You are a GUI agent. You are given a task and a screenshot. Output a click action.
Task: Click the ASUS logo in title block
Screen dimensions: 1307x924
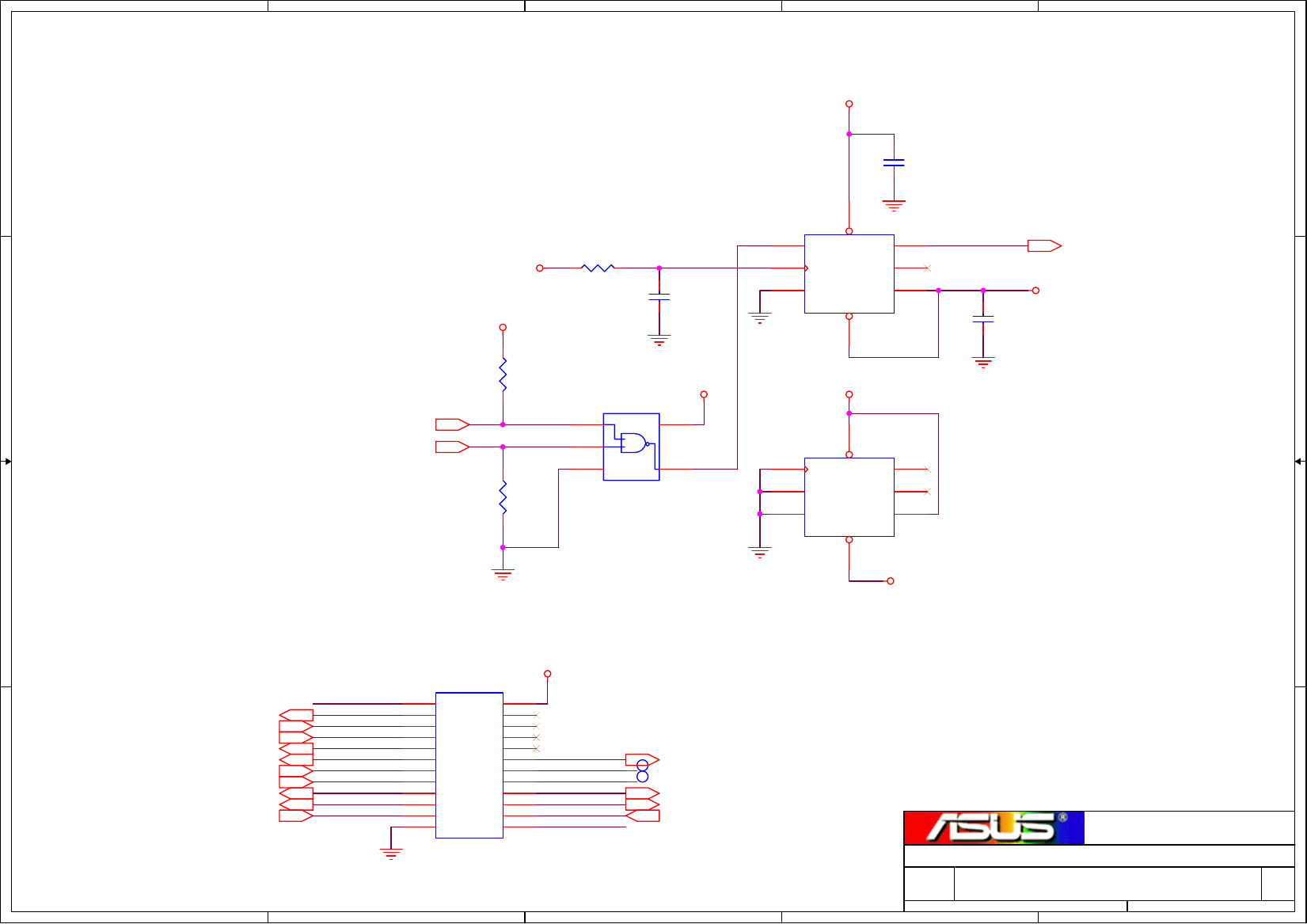[994, 827]
